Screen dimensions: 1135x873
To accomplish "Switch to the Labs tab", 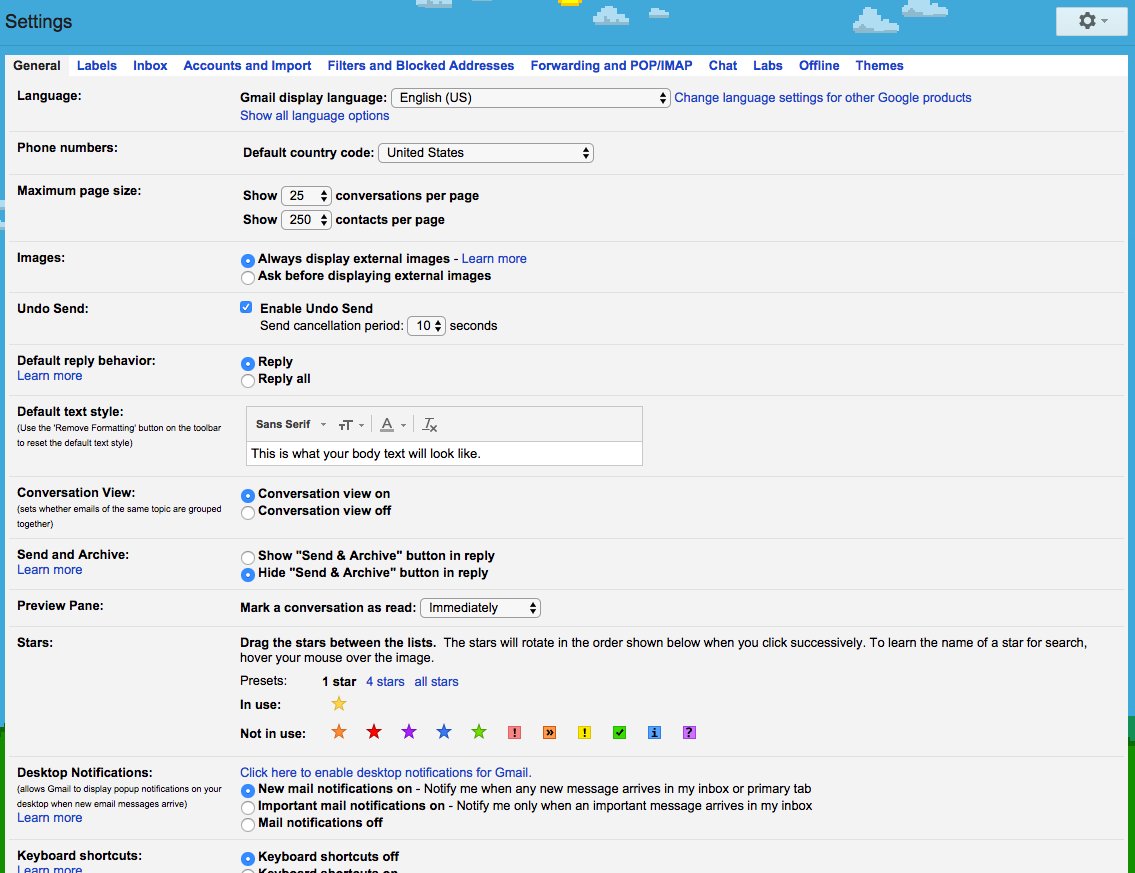I will (767, 65).
